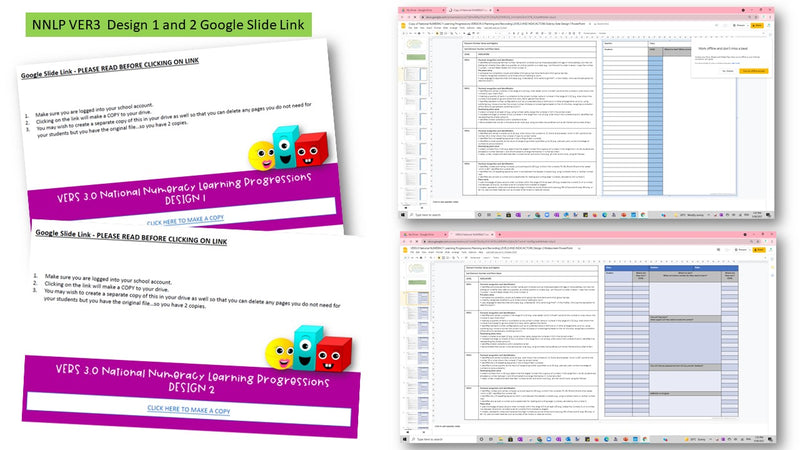Click the speaker notes area in upper Slides window
This screenshot has height=450, width=800.
point(446,202)
